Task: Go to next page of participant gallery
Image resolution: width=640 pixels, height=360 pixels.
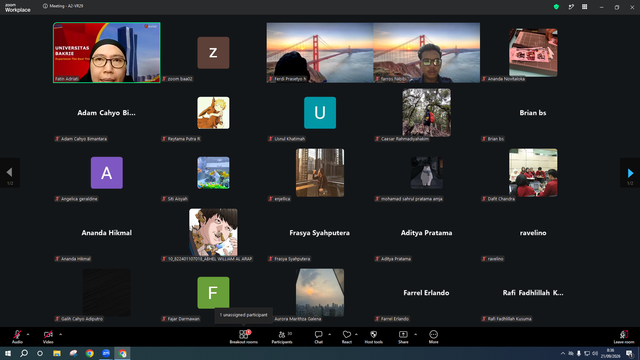Action: coord(630,173)
